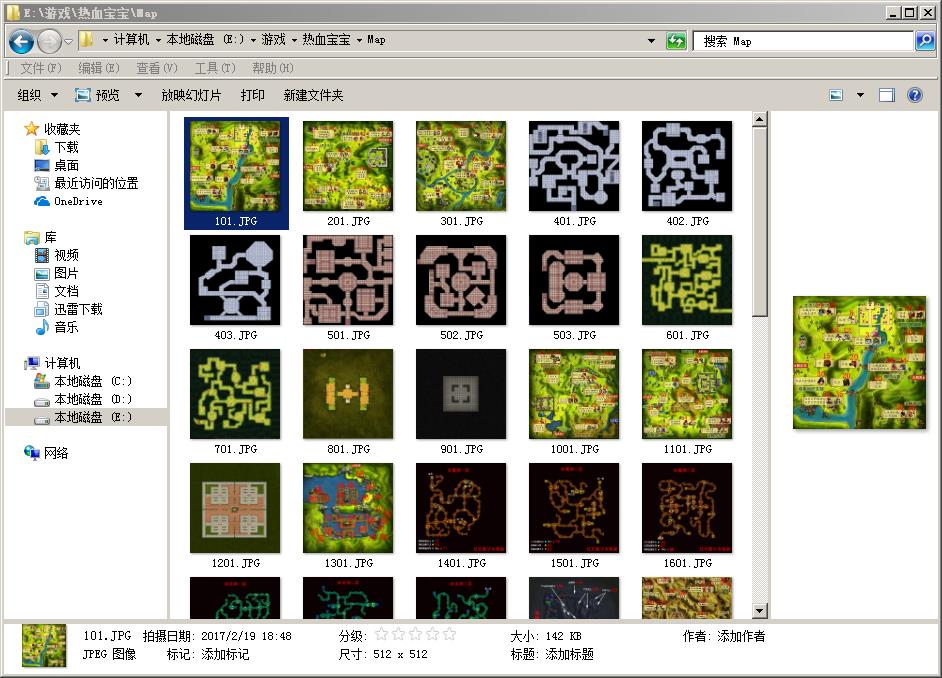942x678 pixels.
Task: Select the 1501.JPG thumbnail
Action: pyautogui.click(x=574, y=508)
